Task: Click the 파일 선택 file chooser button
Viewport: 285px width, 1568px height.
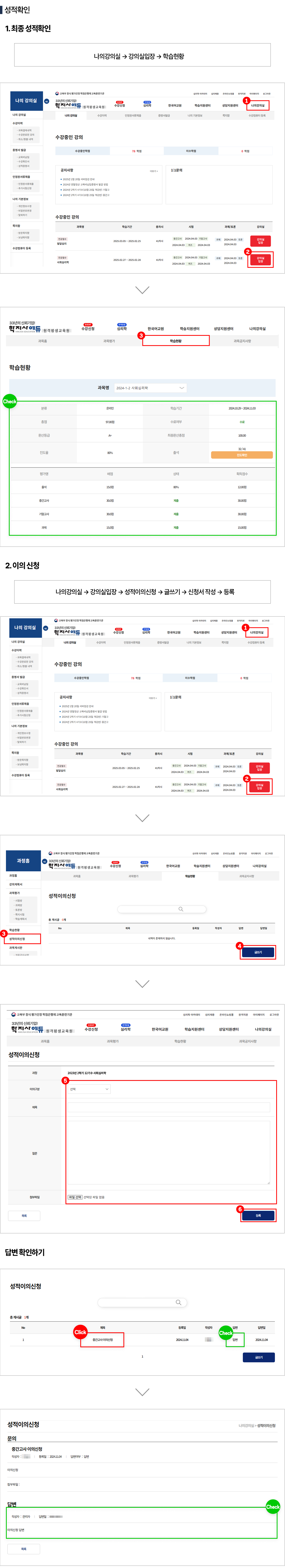Action: click(75, 1197)
